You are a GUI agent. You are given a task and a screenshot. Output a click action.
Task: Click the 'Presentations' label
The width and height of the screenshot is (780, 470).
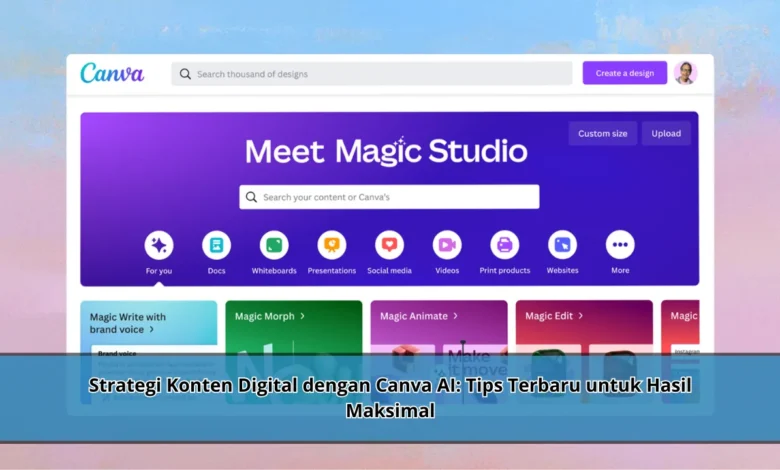(332, 271)
